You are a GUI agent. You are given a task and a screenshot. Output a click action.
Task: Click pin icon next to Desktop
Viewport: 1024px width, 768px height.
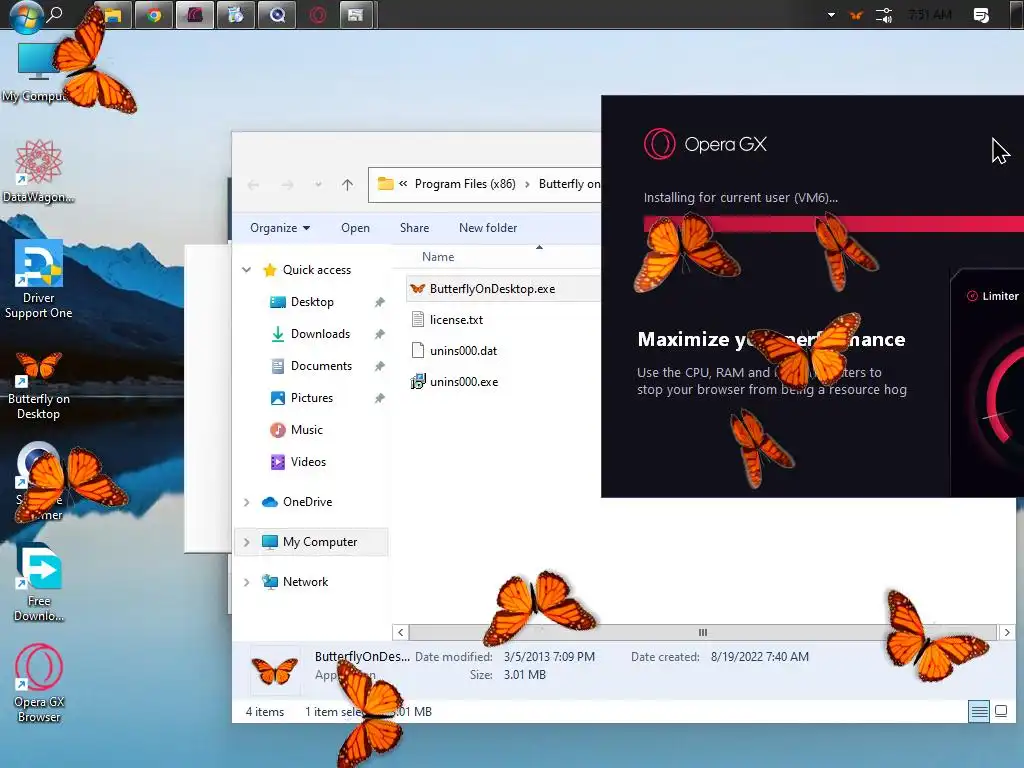pos(379,302)
